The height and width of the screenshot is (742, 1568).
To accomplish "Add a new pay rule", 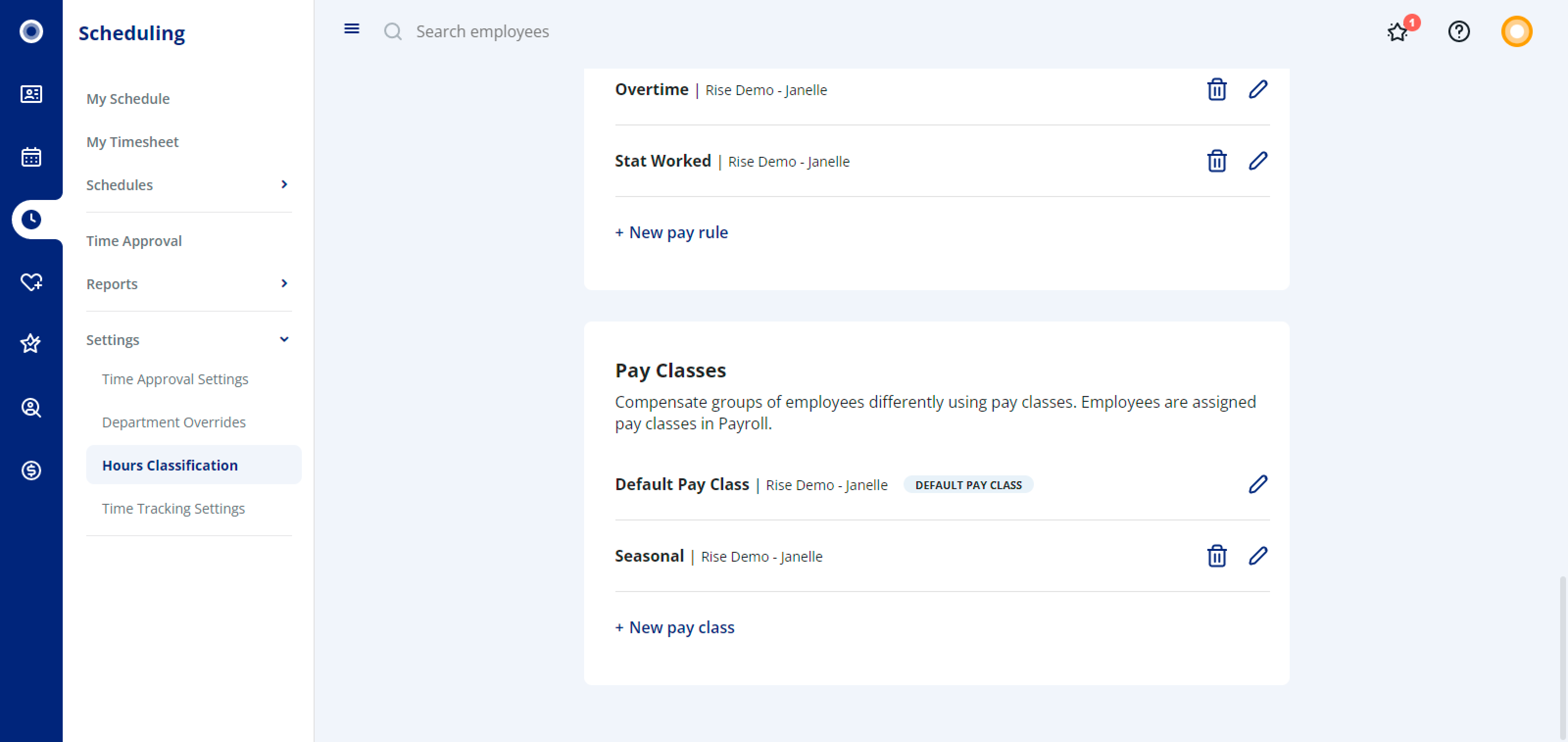I will pyautogui.click(x=671, y=232).
